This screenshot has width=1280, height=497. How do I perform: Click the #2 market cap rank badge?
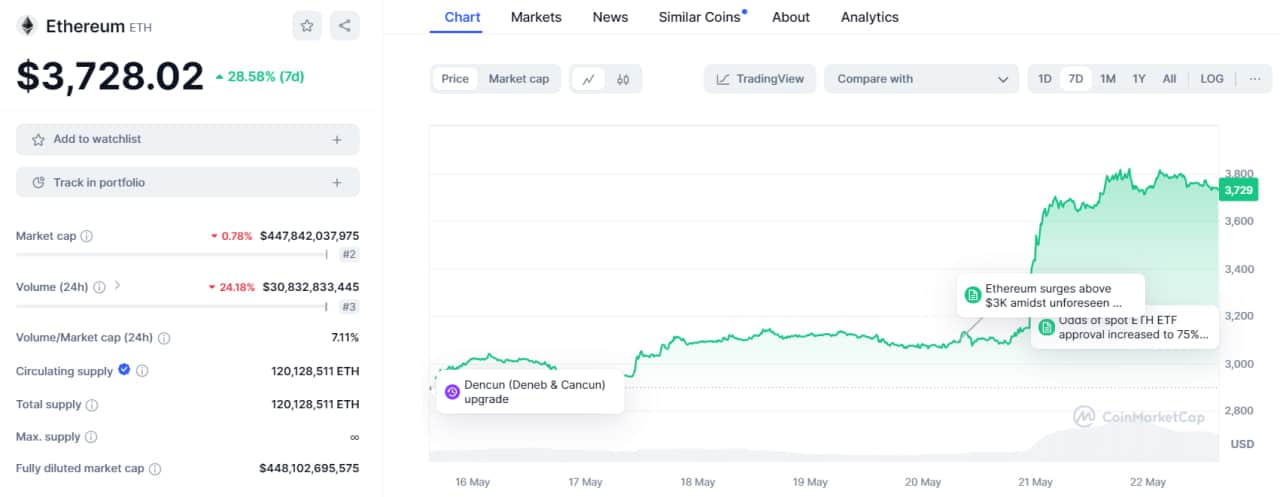(349, 255)
